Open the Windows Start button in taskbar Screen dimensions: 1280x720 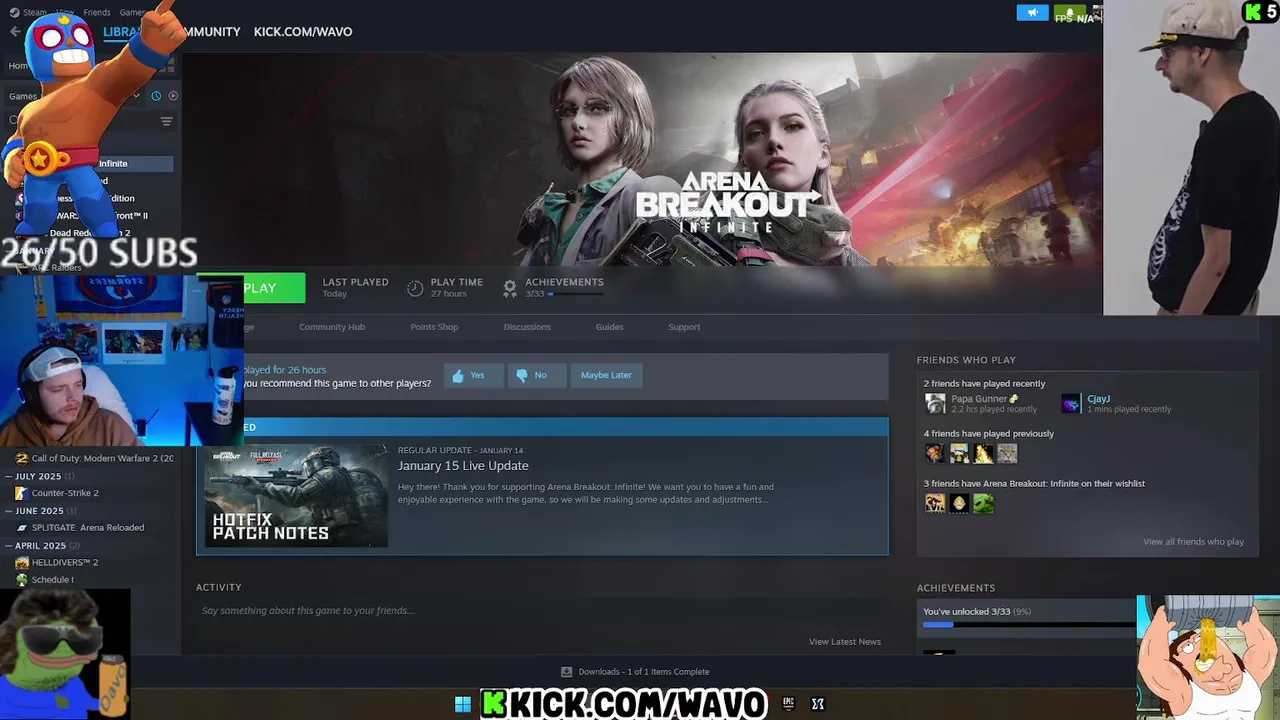point(462,704)
